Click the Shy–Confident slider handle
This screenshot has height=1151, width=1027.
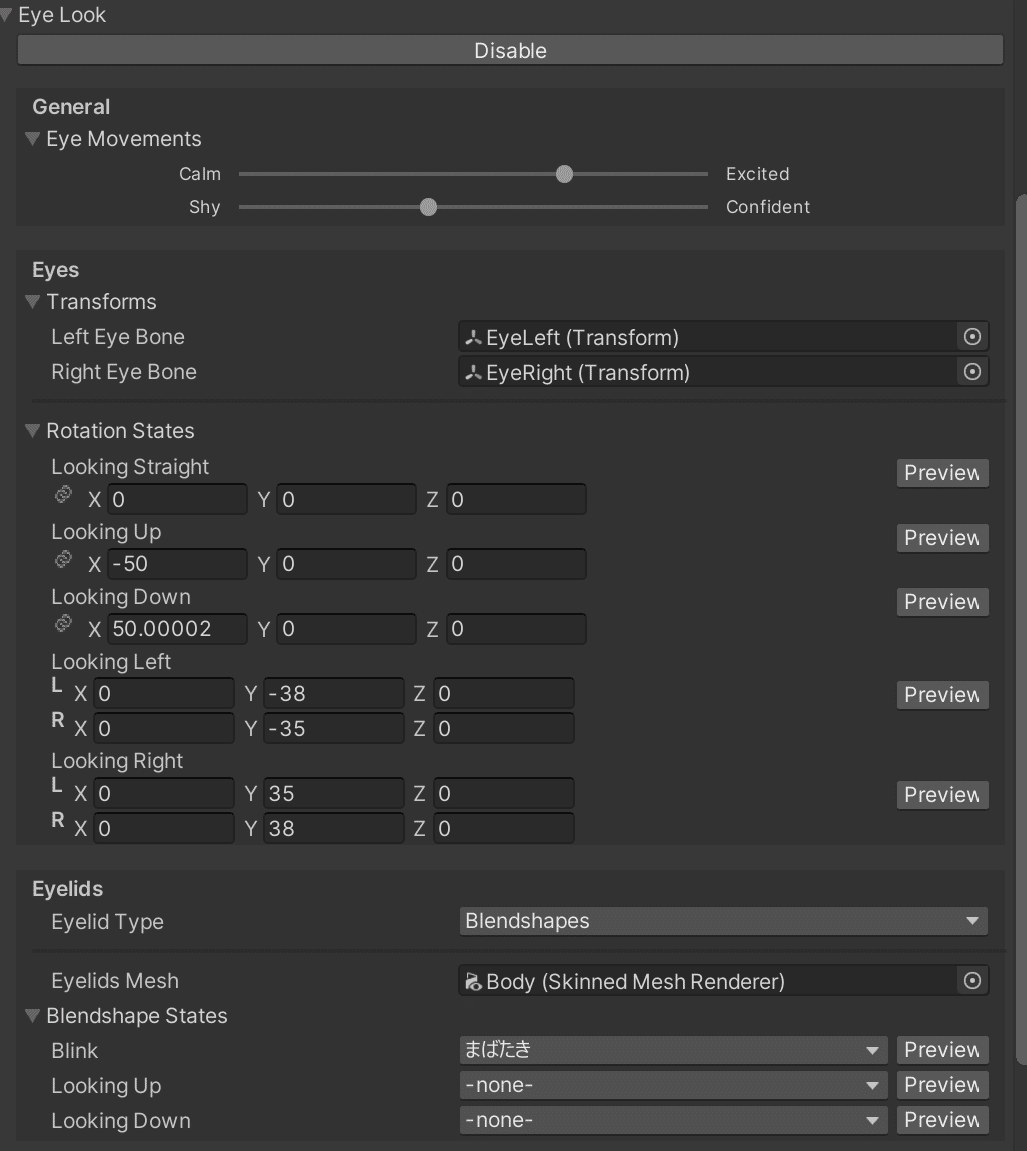tap(428, 207)
